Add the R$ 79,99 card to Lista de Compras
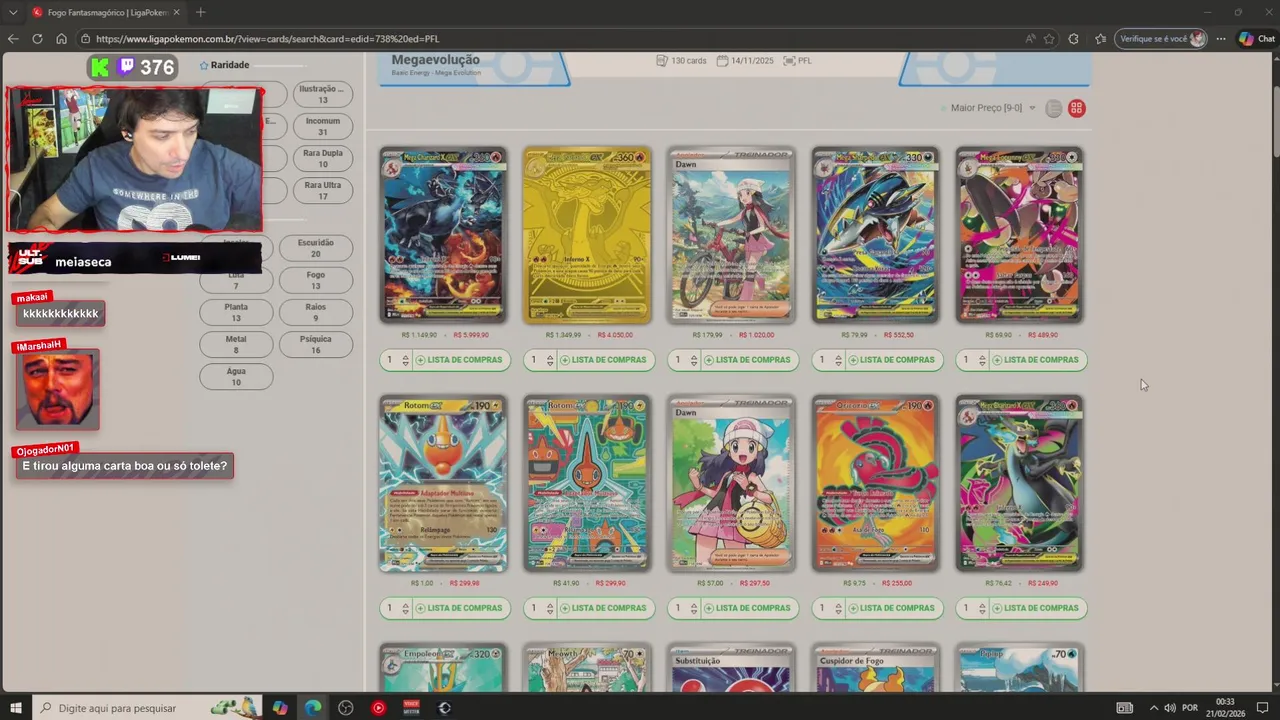This screenshot has height=720, width=1280. [x=891, y=360]
